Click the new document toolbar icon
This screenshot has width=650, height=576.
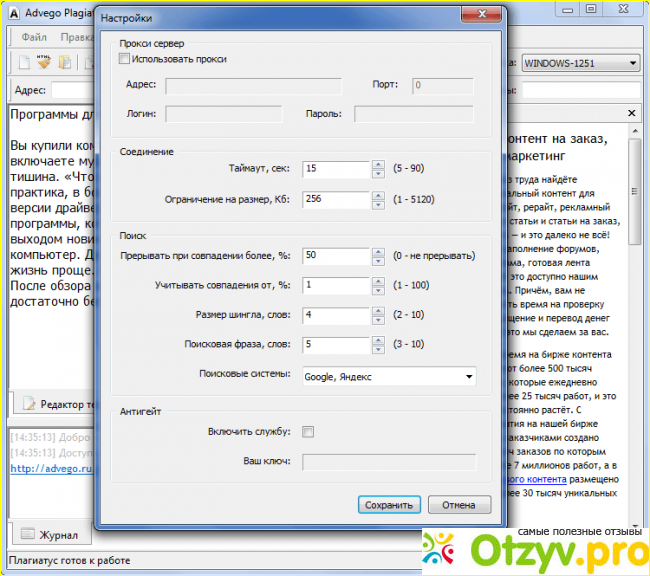[22, 63]
